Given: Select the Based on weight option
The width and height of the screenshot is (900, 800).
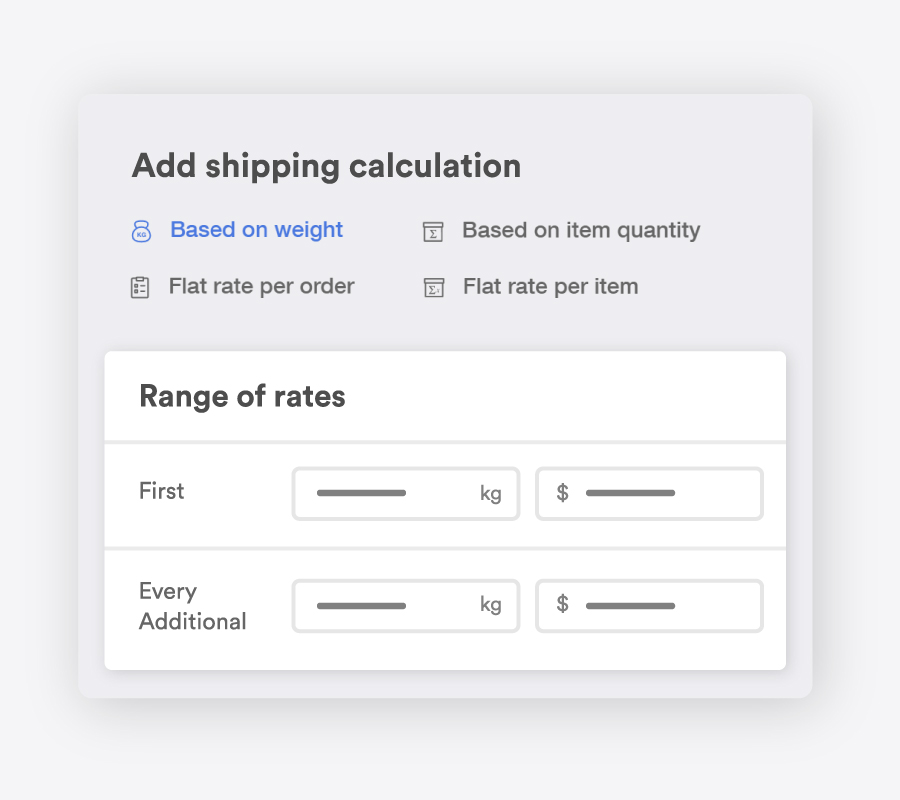Looking at the screenshot, I should [x=257, y=230].
